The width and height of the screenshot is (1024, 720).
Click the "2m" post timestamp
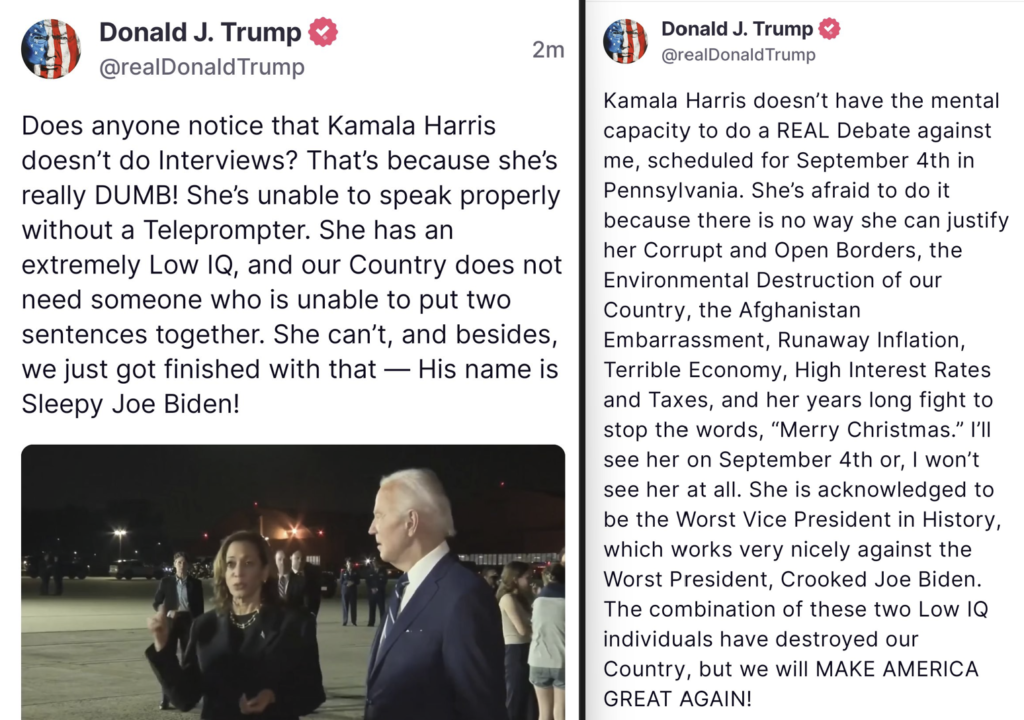pyautogui.click(x=547, y=50)
